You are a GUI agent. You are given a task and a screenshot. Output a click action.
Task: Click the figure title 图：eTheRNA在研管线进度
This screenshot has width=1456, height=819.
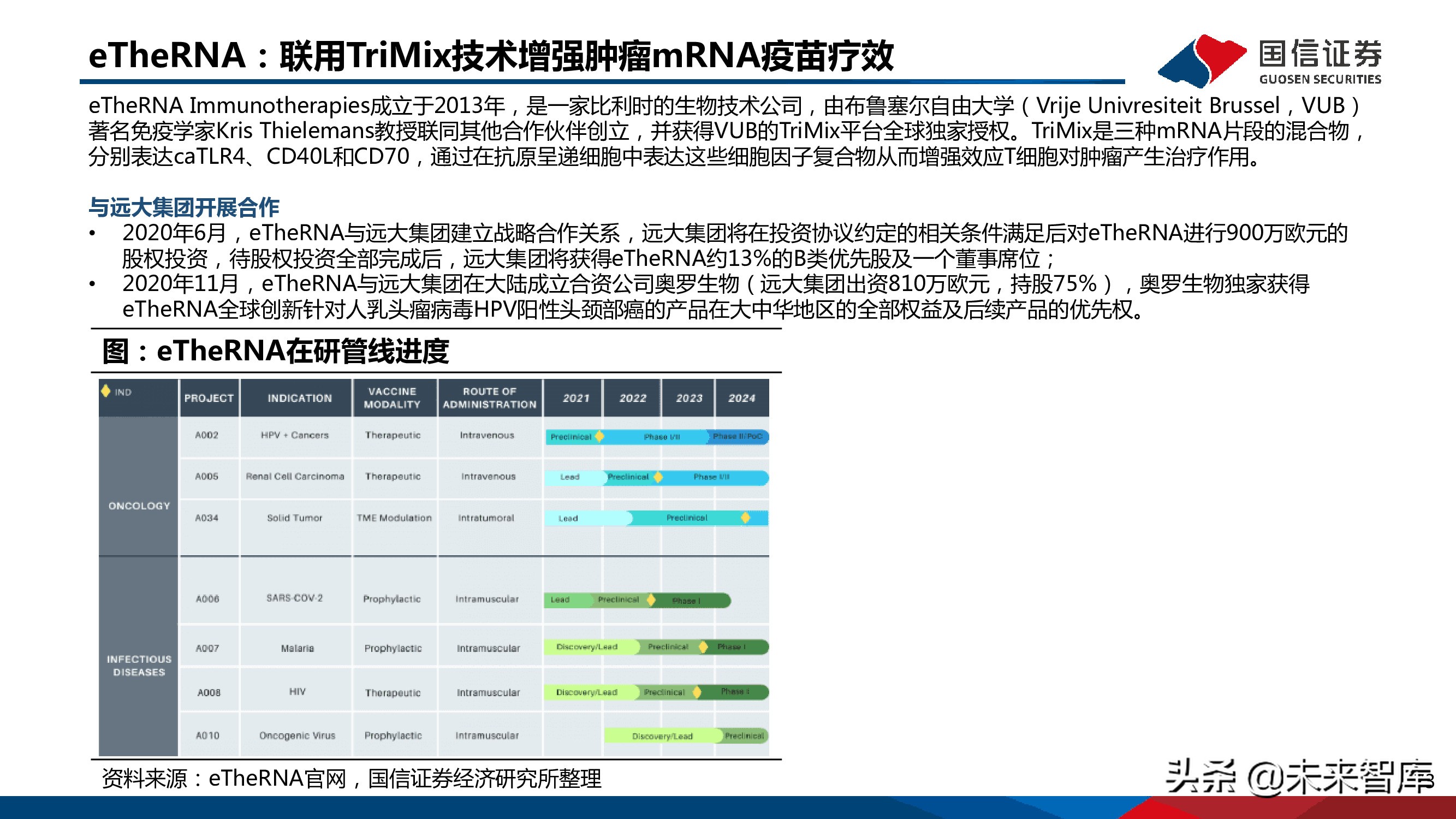point(275,351)
